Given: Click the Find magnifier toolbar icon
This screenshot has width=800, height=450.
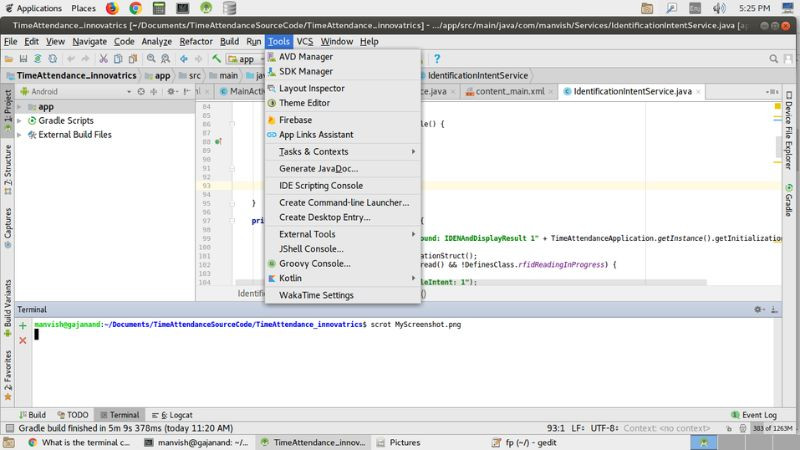Looking at the screenshot, I should point(151,59).
